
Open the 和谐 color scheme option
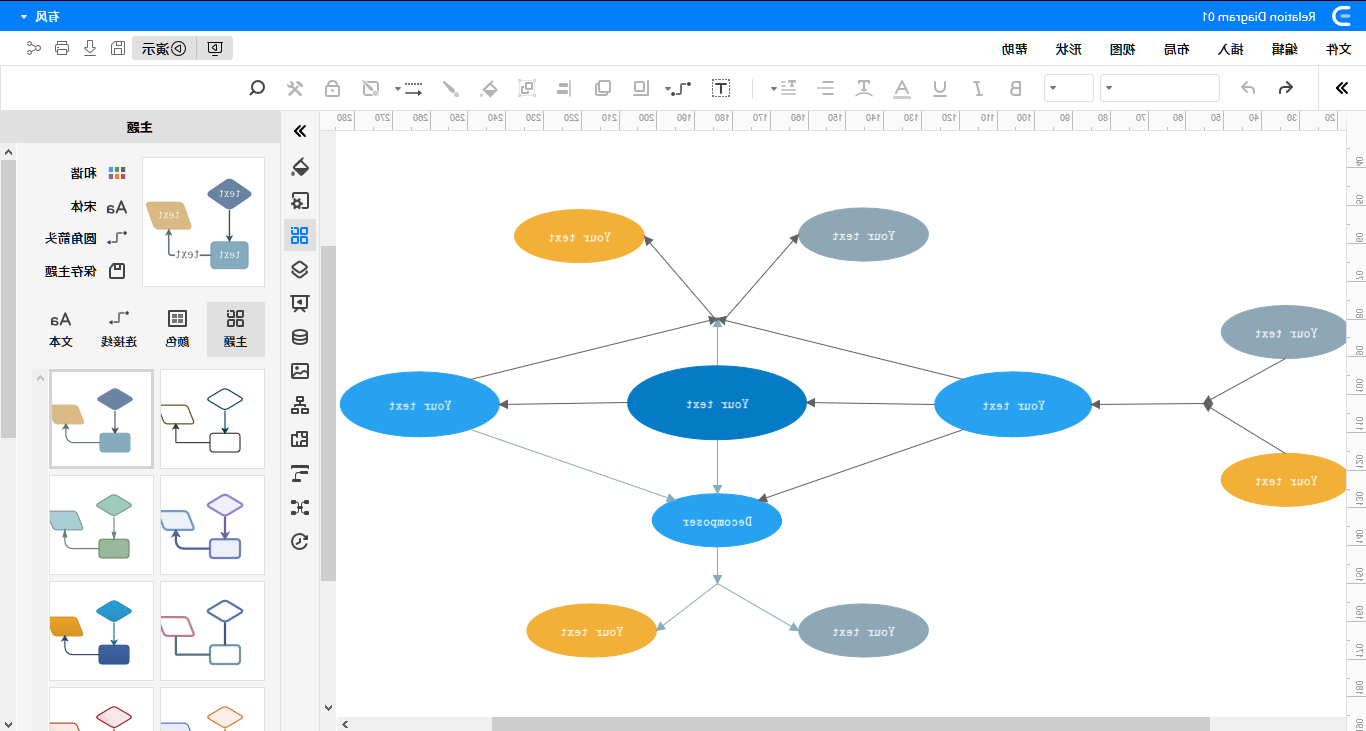(98, 173)
